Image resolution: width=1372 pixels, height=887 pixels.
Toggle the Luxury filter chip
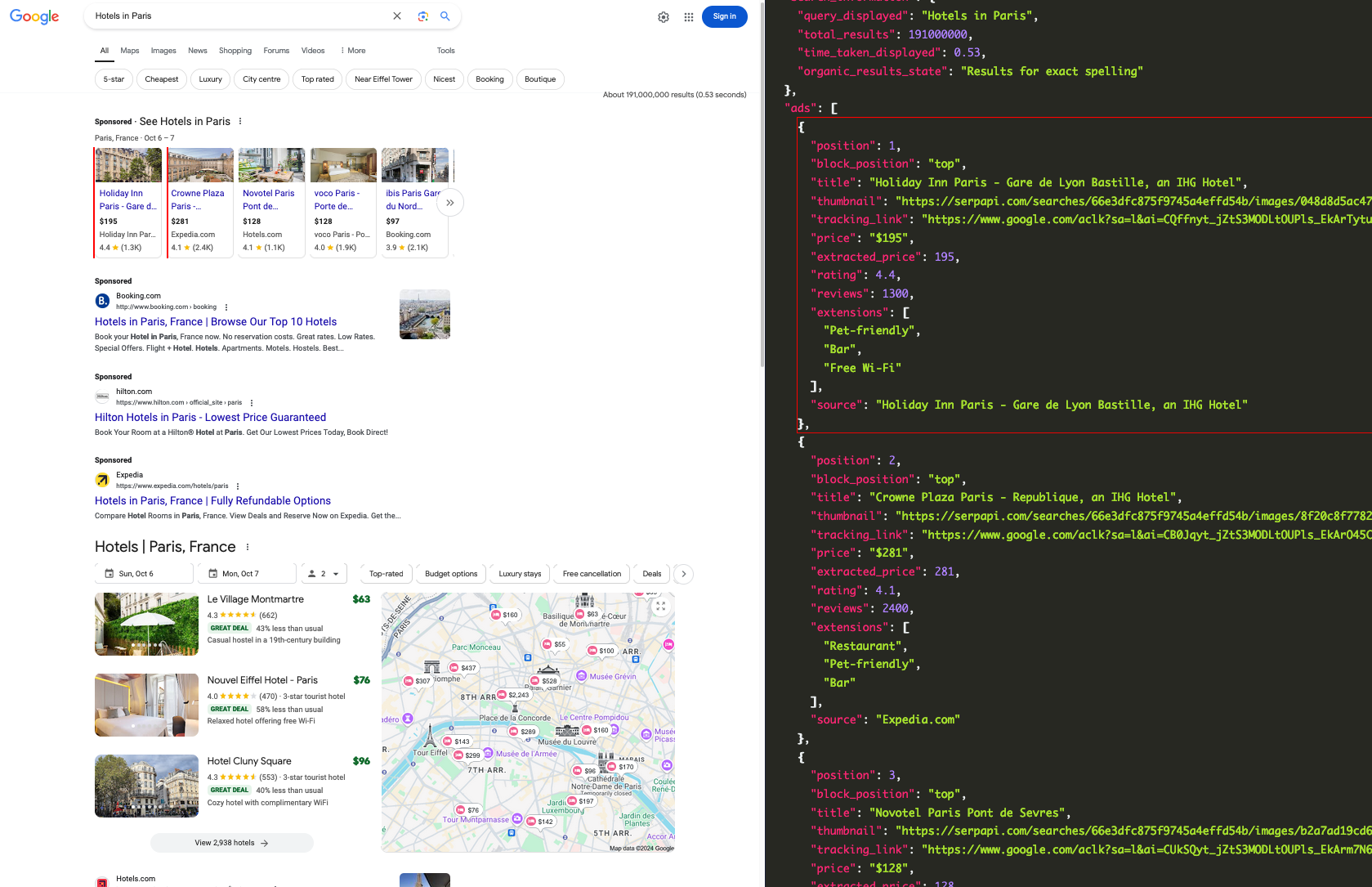211,79
